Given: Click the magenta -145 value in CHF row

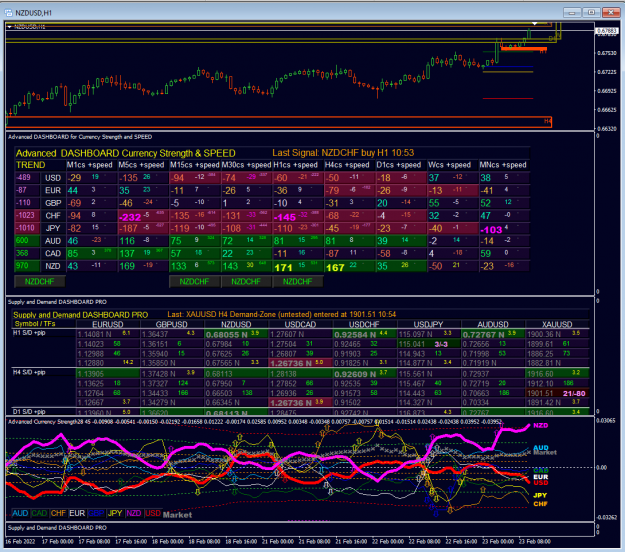Looking at the screenshot, I should 285,217.
